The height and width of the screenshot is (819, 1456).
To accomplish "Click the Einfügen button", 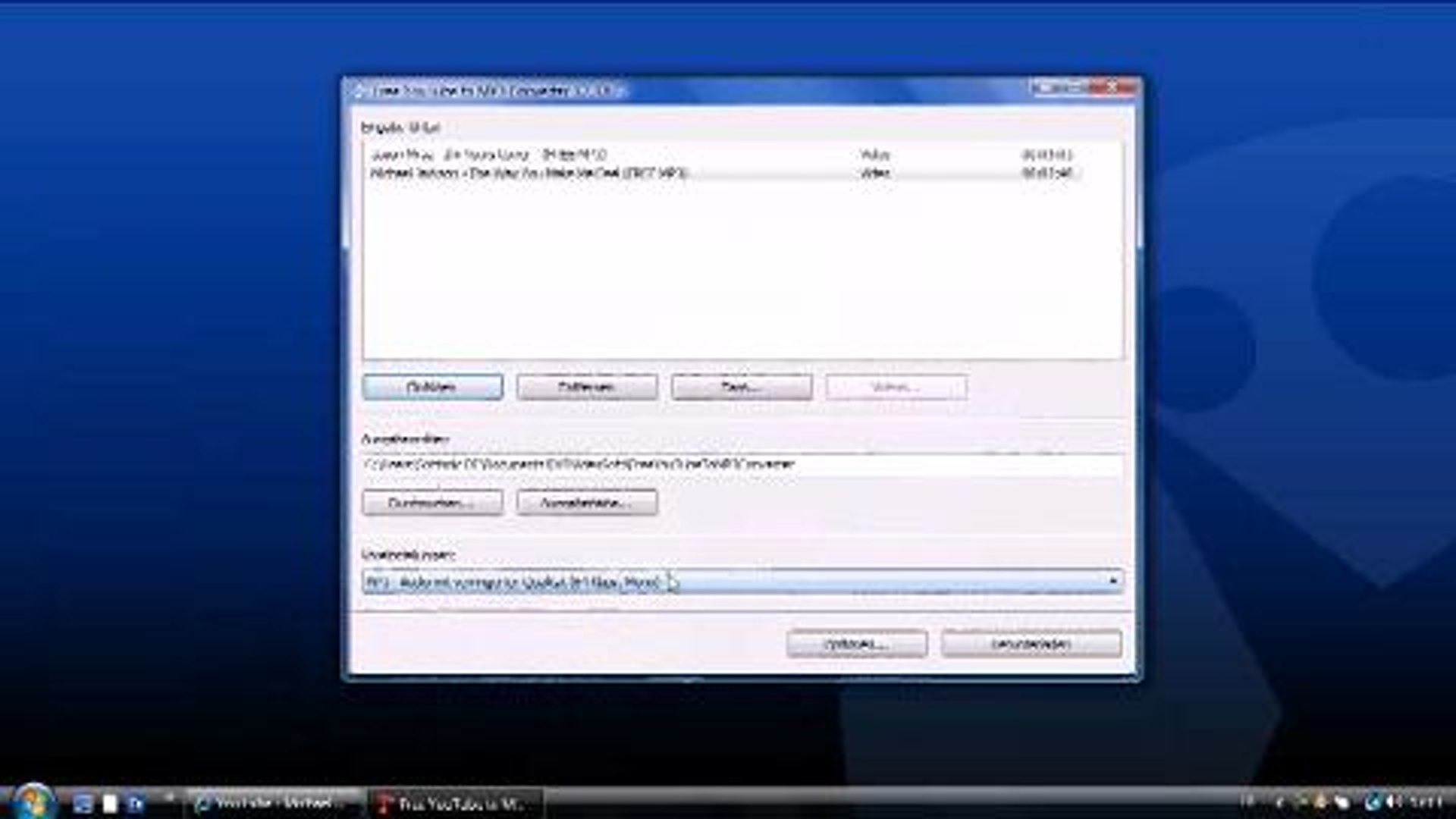I will (432, 388).
